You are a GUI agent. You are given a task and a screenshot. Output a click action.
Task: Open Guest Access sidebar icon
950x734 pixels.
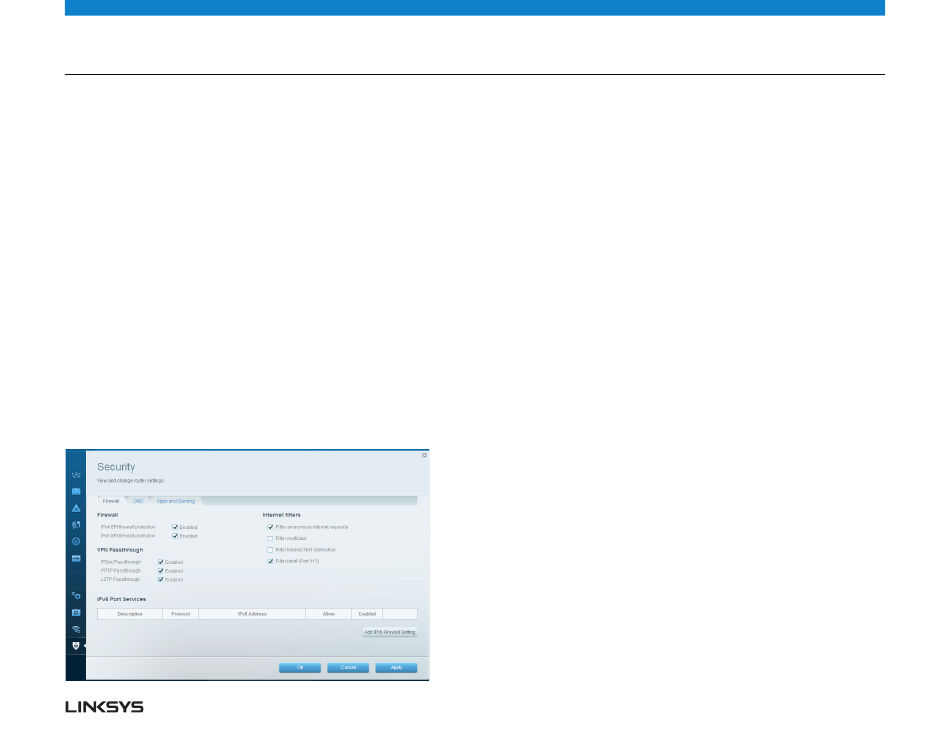pos(76,492)
